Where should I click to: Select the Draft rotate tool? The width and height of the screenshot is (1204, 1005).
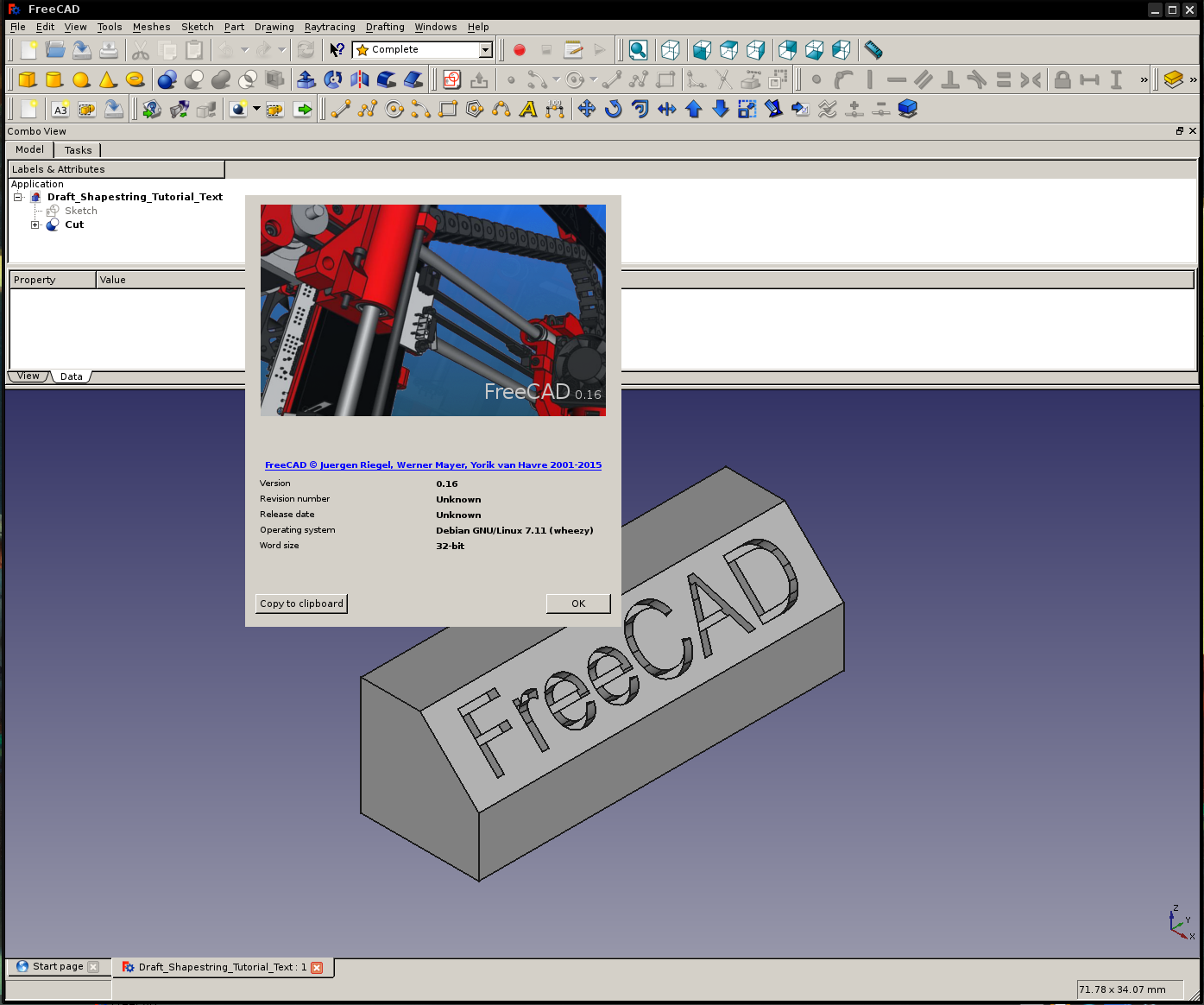point(614,110)
